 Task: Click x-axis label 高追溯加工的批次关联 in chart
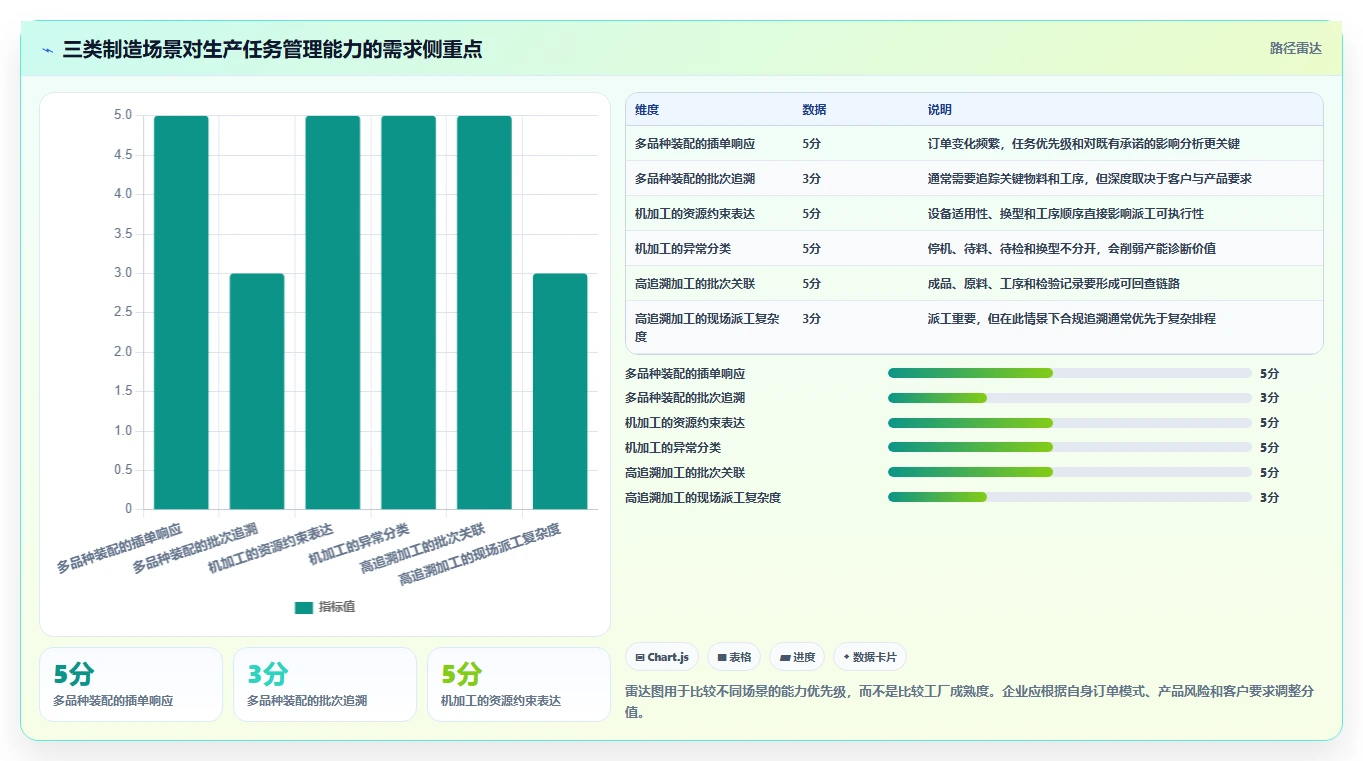(x=423, y=548)
